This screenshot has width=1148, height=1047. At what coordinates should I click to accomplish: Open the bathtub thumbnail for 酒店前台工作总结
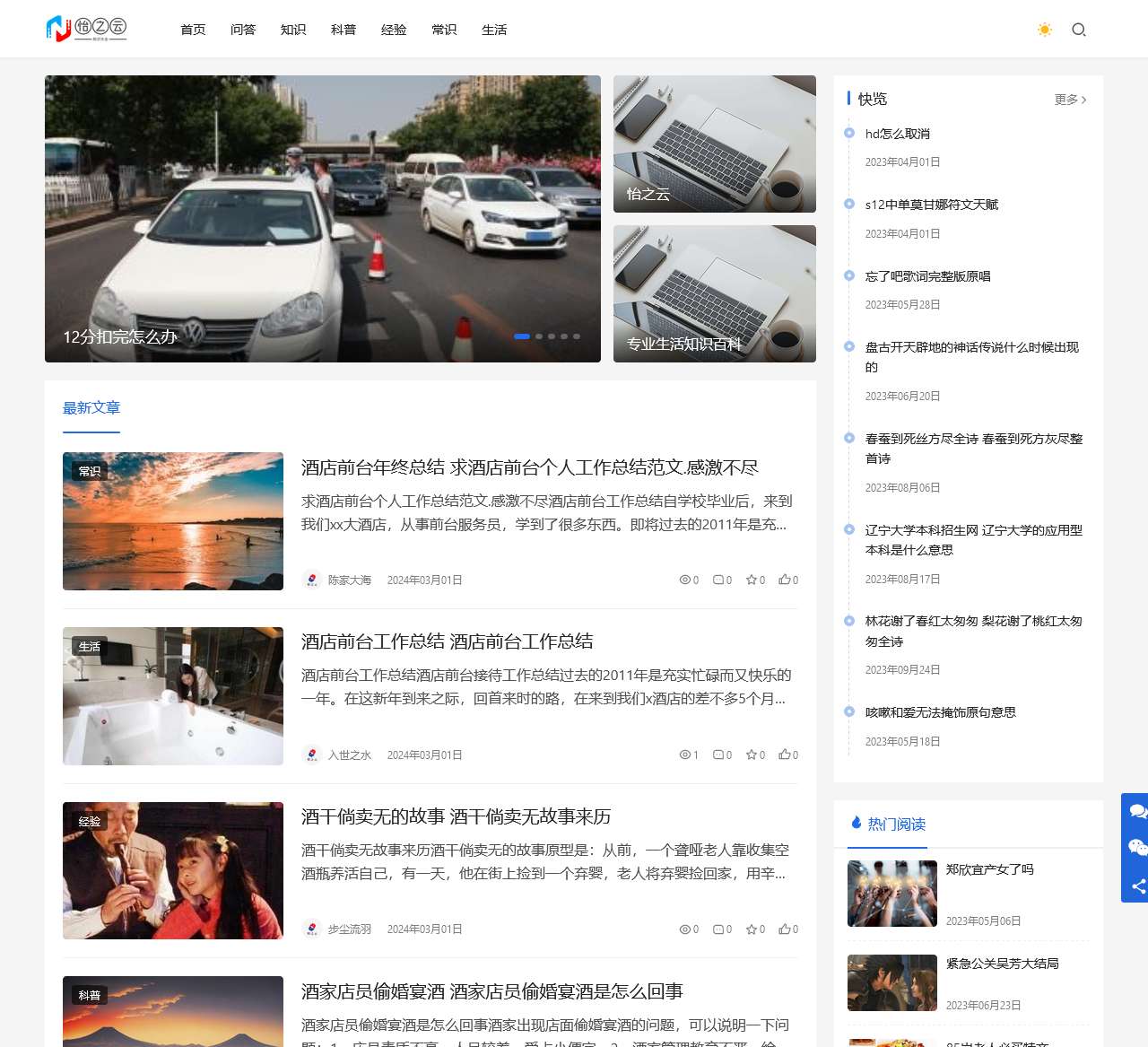[173, 696]
